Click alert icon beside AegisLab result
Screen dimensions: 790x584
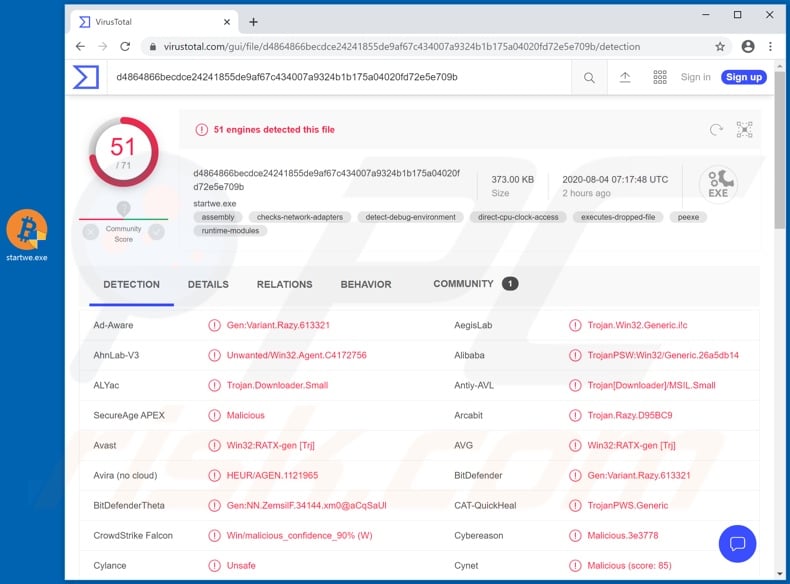point(575,325)
